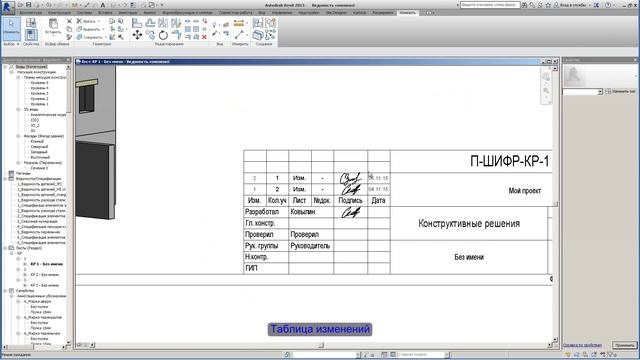Click the Изменить тип (Edit Type) button

(x=621, y=91)
